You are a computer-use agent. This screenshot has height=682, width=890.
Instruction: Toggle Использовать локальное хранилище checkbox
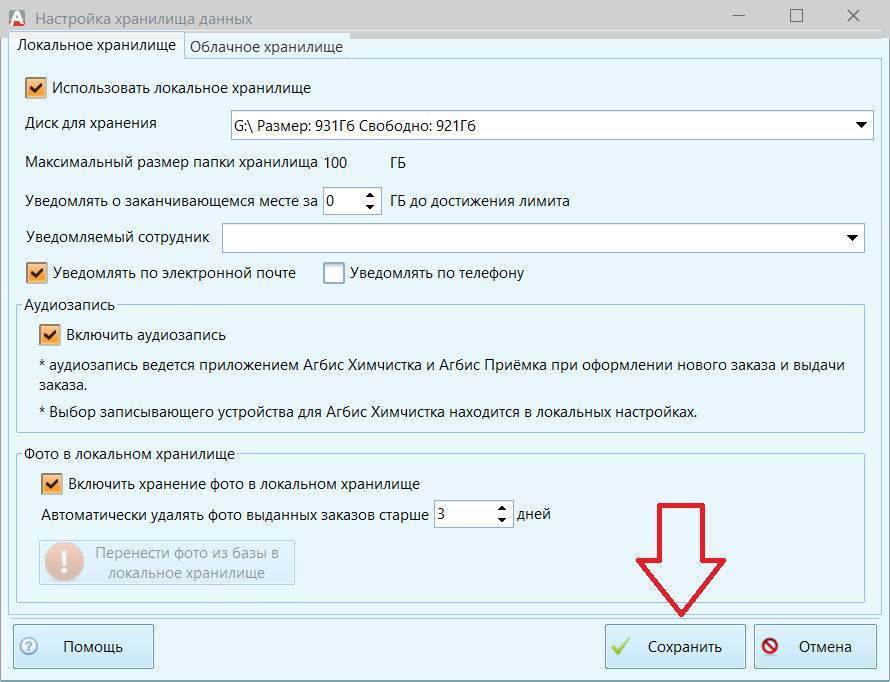(36, 89)
